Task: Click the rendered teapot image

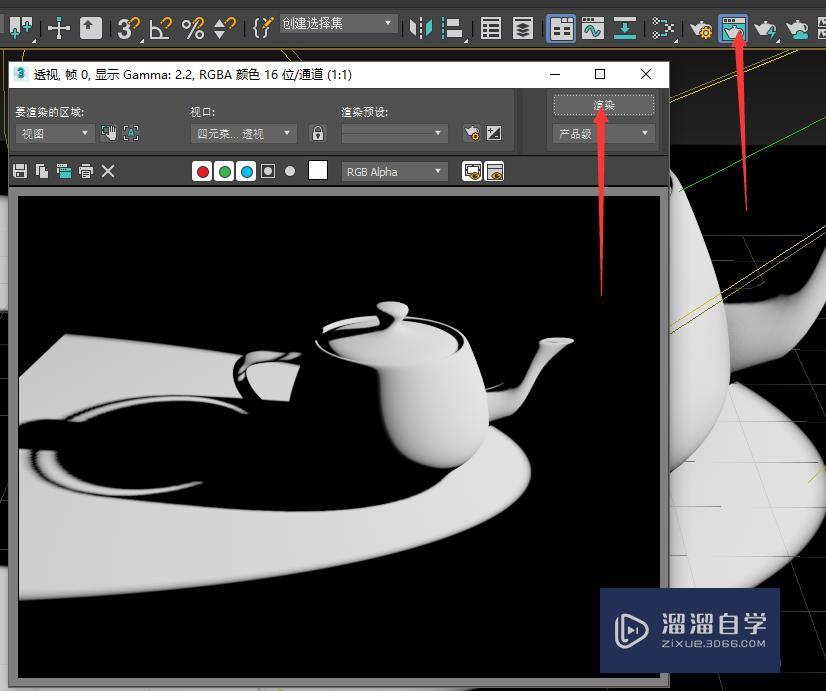Action: click(x=339, y=437)
